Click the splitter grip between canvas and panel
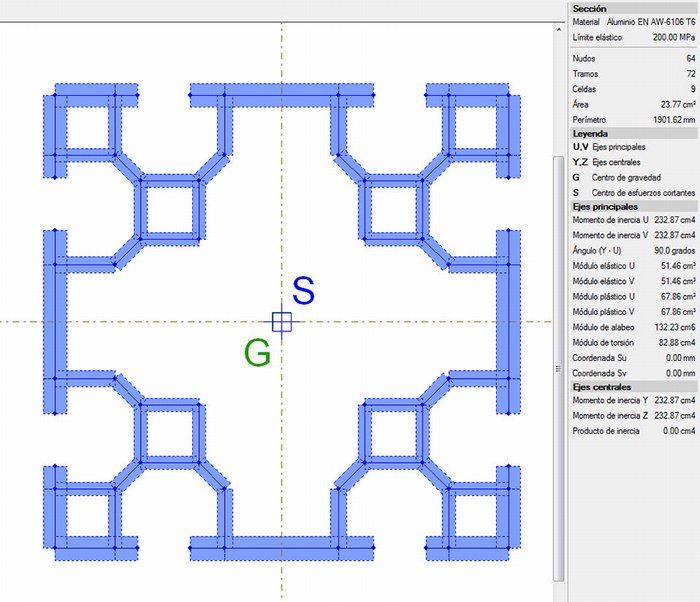The image size is (700, 602). pos(559,369)
